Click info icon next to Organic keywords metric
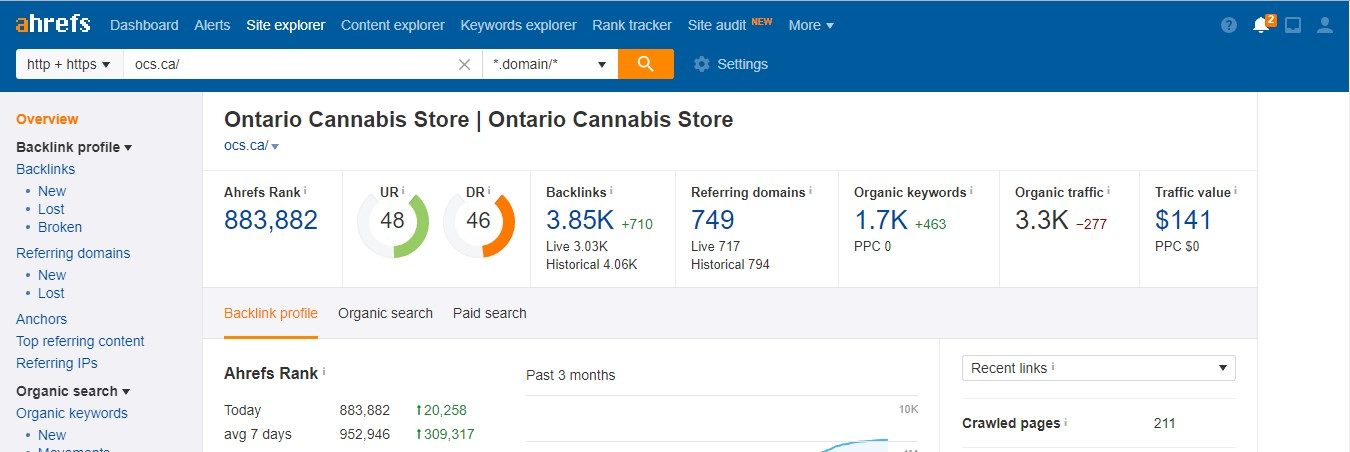1350x452 pixels. 971,190
